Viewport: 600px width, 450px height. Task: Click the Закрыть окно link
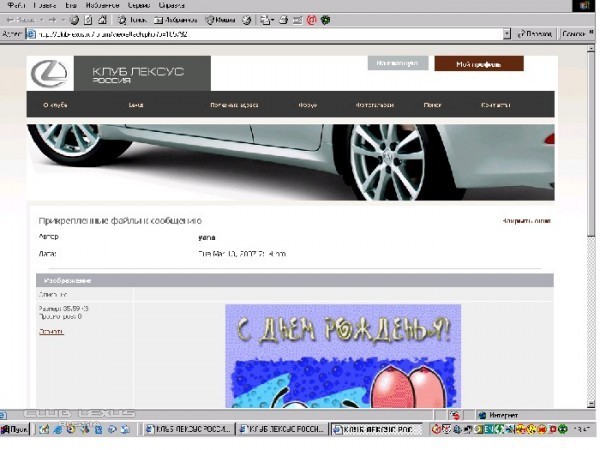point(526,220)
